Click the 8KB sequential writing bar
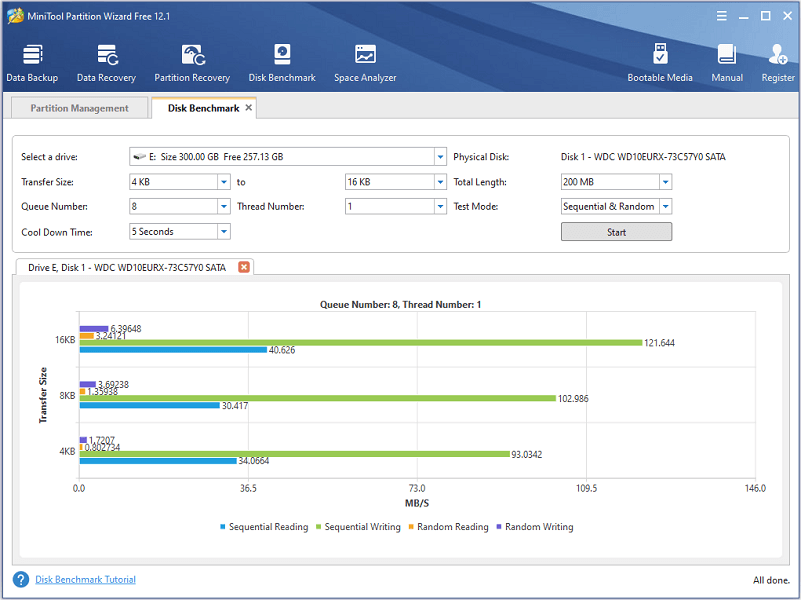801x600 pixels. coord(318,398)
